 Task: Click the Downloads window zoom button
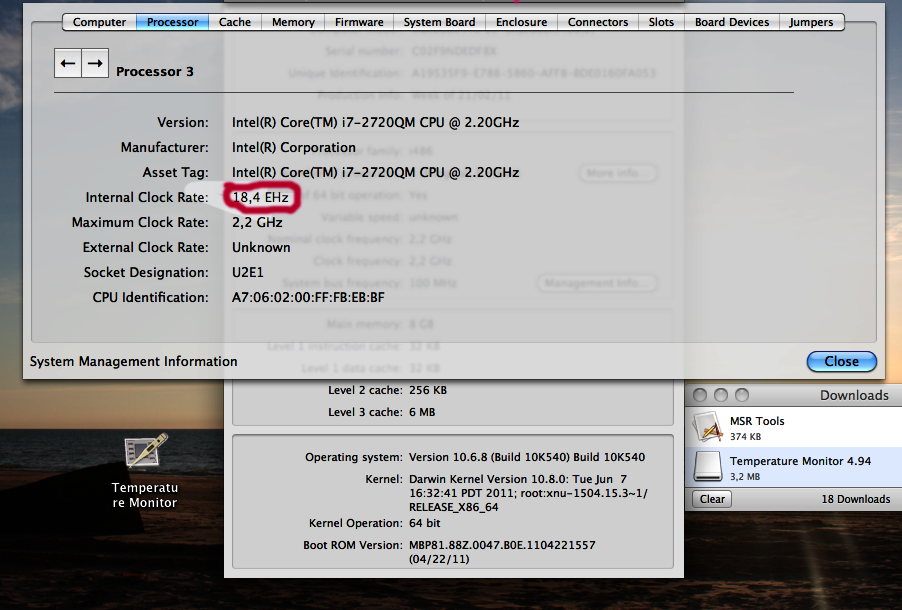pyautogui.click(x=742, y=395)
